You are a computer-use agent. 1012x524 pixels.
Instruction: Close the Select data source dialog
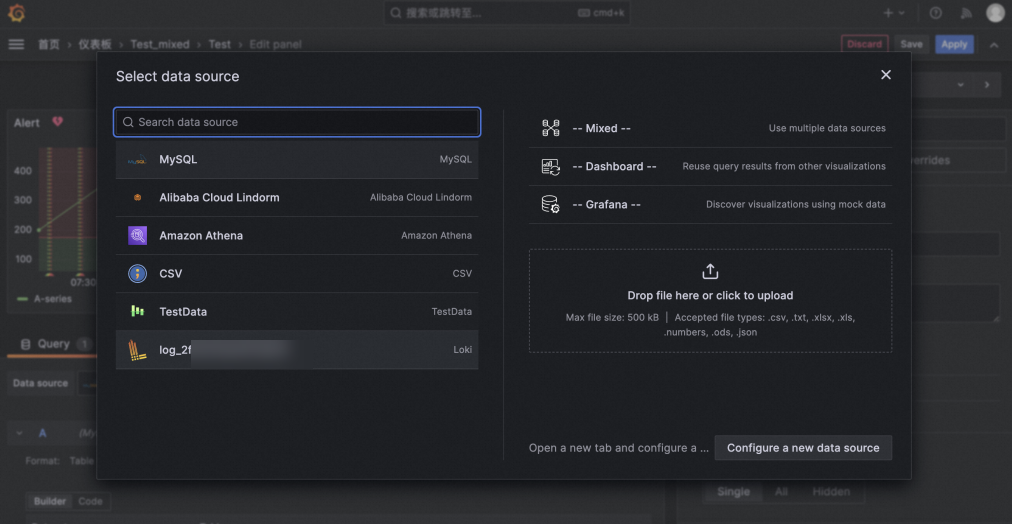click(886, 75)
